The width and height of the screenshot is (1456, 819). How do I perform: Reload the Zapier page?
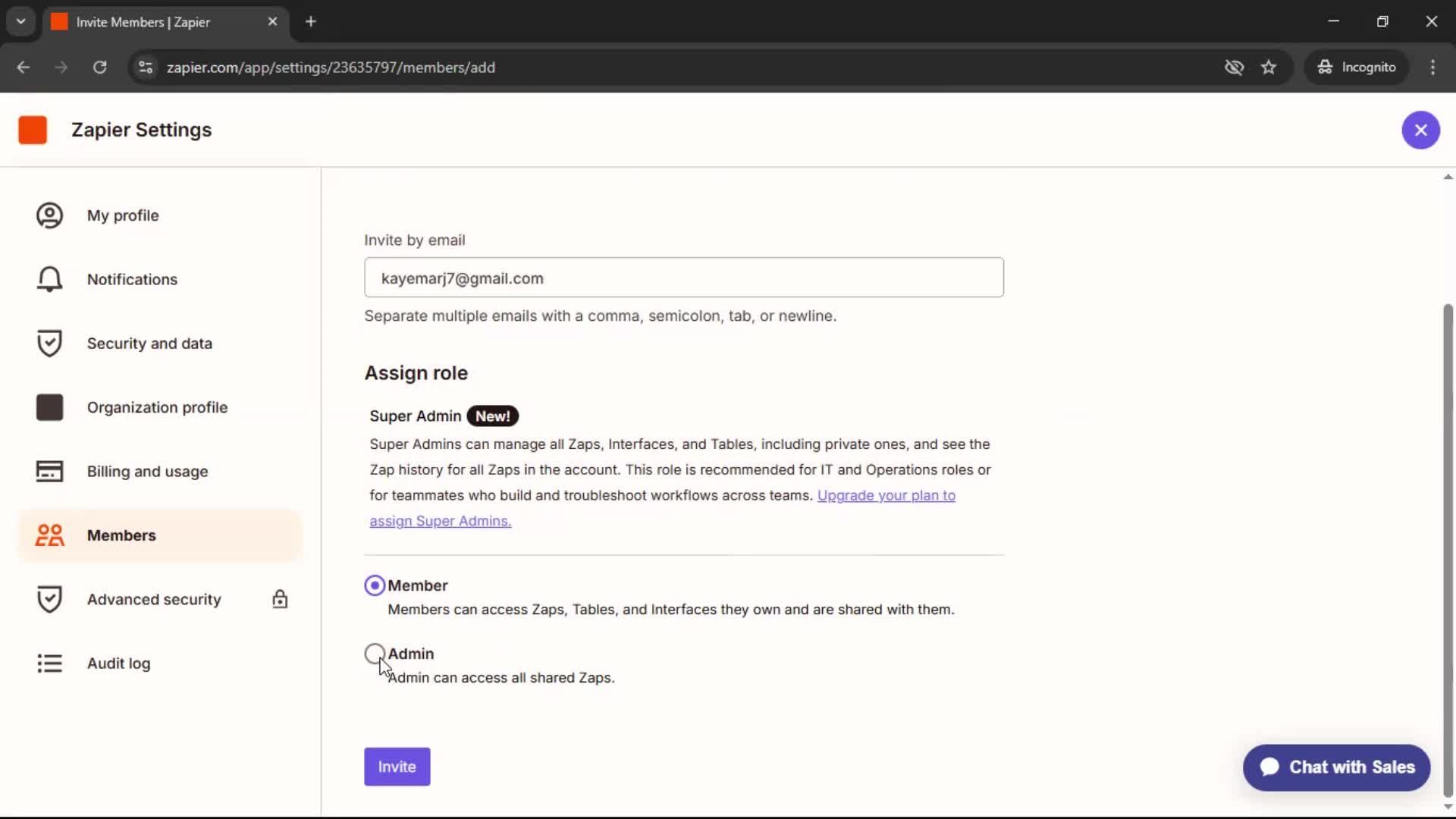pos(99,67)
